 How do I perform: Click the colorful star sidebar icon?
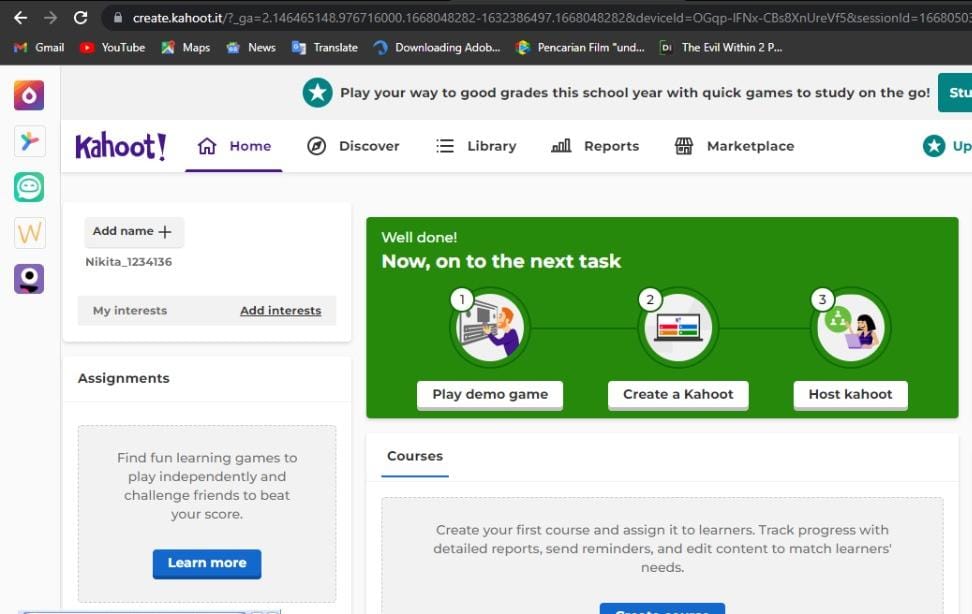click(29, 141)
